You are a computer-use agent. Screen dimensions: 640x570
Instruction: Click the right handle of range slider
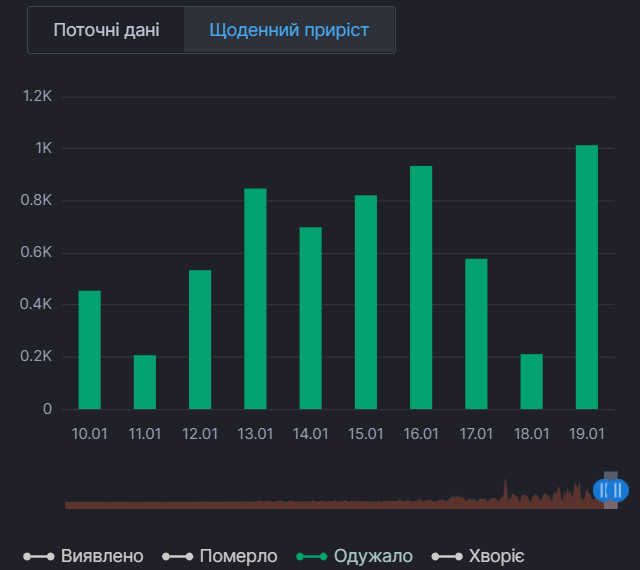tap(619, 490)
